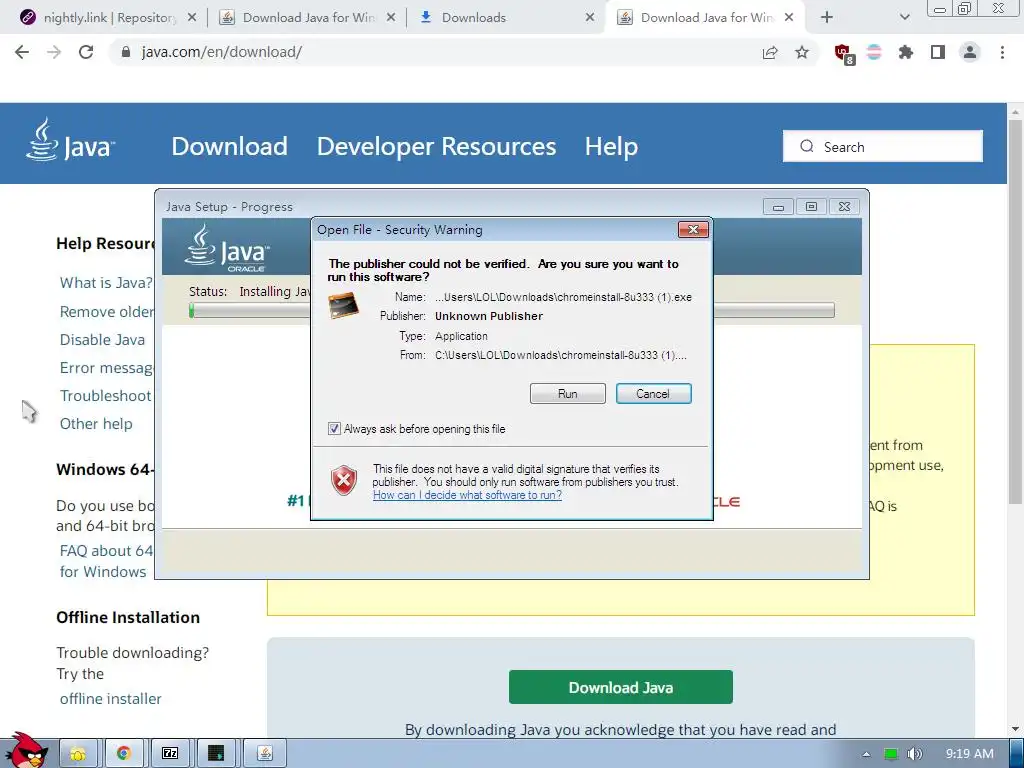The image size is (1024, 768).
Task: Open File Explorer from the taskbar
Action: 78,754
